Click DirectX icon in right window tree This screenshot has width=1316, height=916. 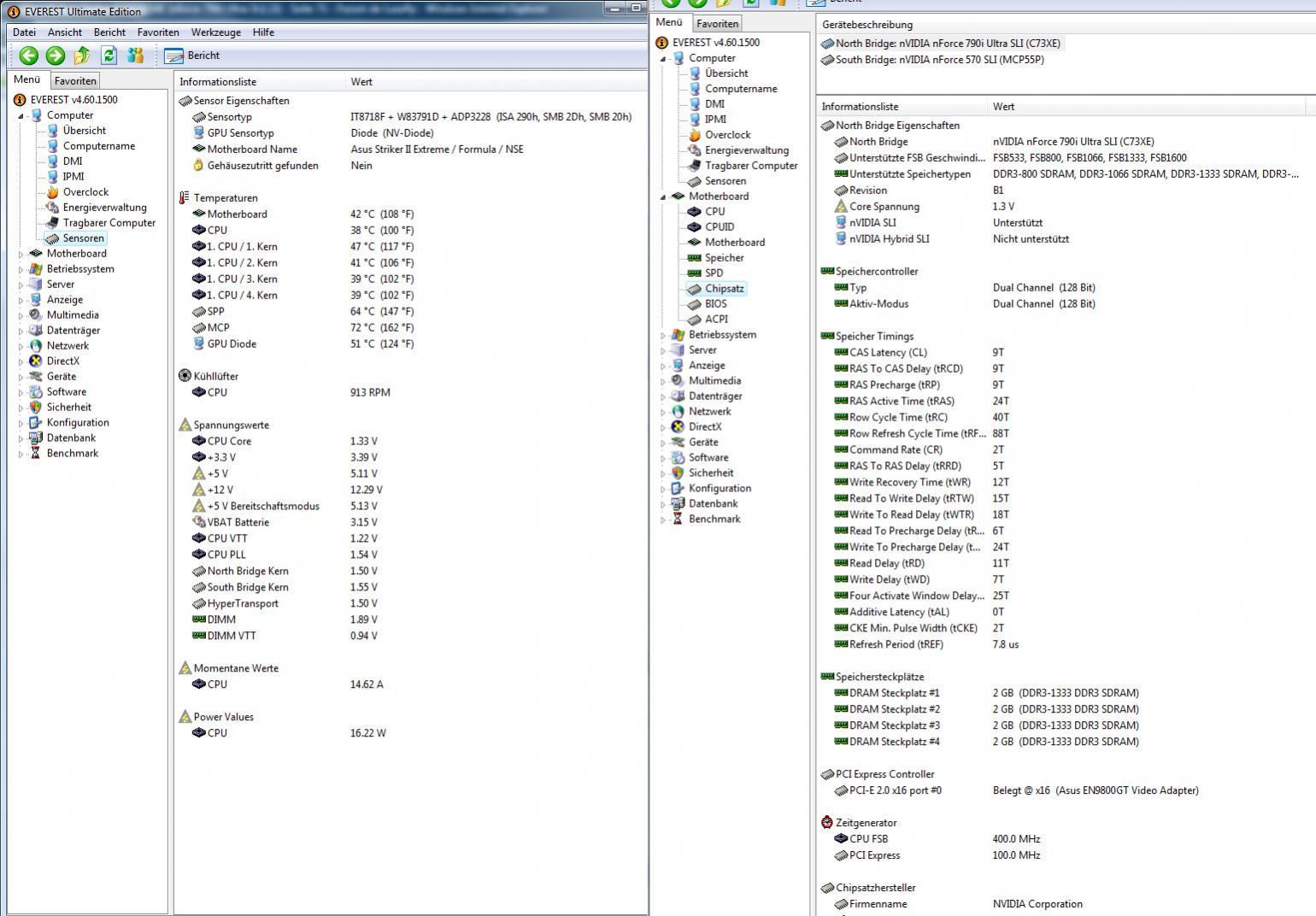678,427
